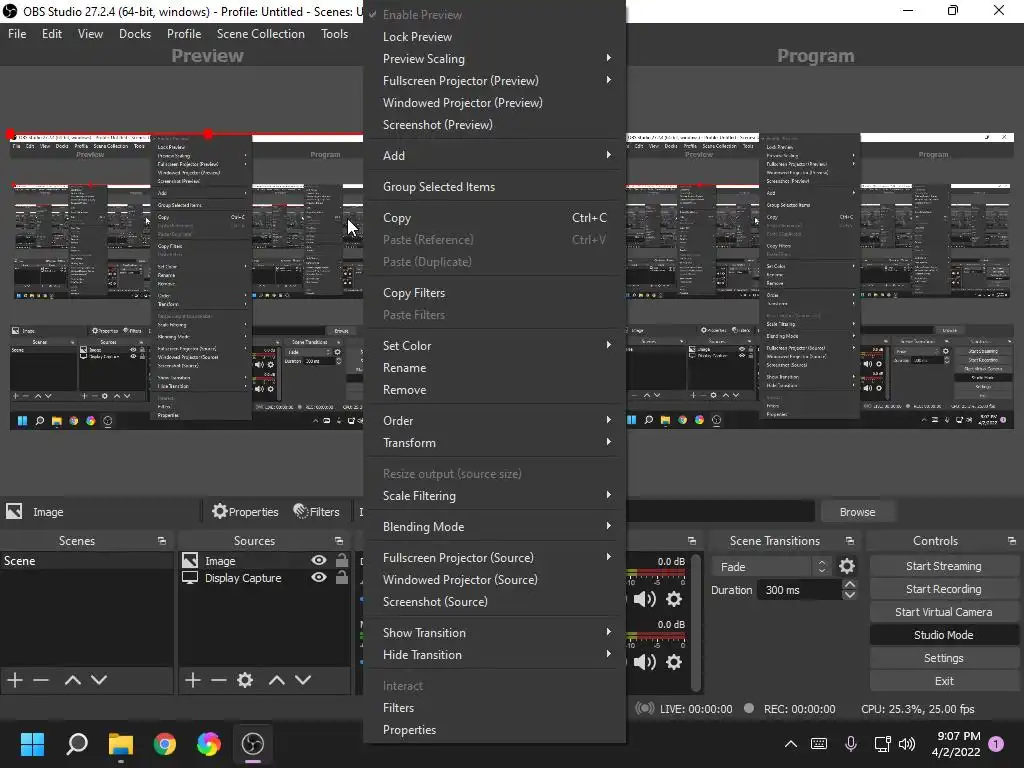The height and width of the screenshot is (768, 1024).
Task: Open the Docks menu
Action: (x=135, y=34)
